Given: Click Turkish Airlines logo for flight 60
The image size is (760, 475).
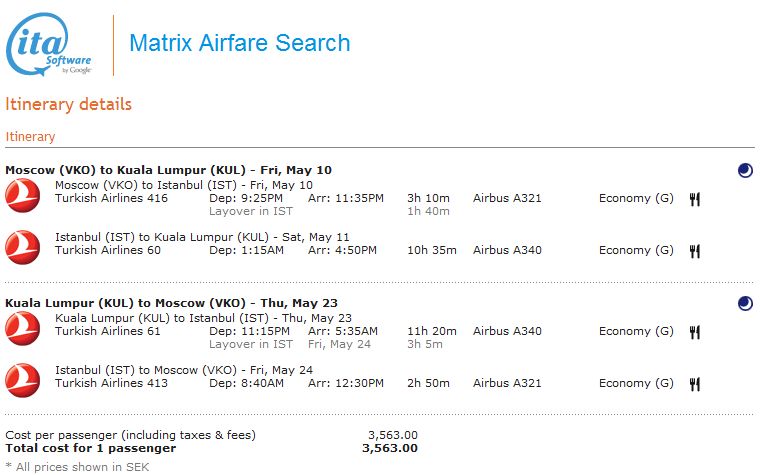Looking at the screenshot, I should pyautogui.click(x=22, y=245).
